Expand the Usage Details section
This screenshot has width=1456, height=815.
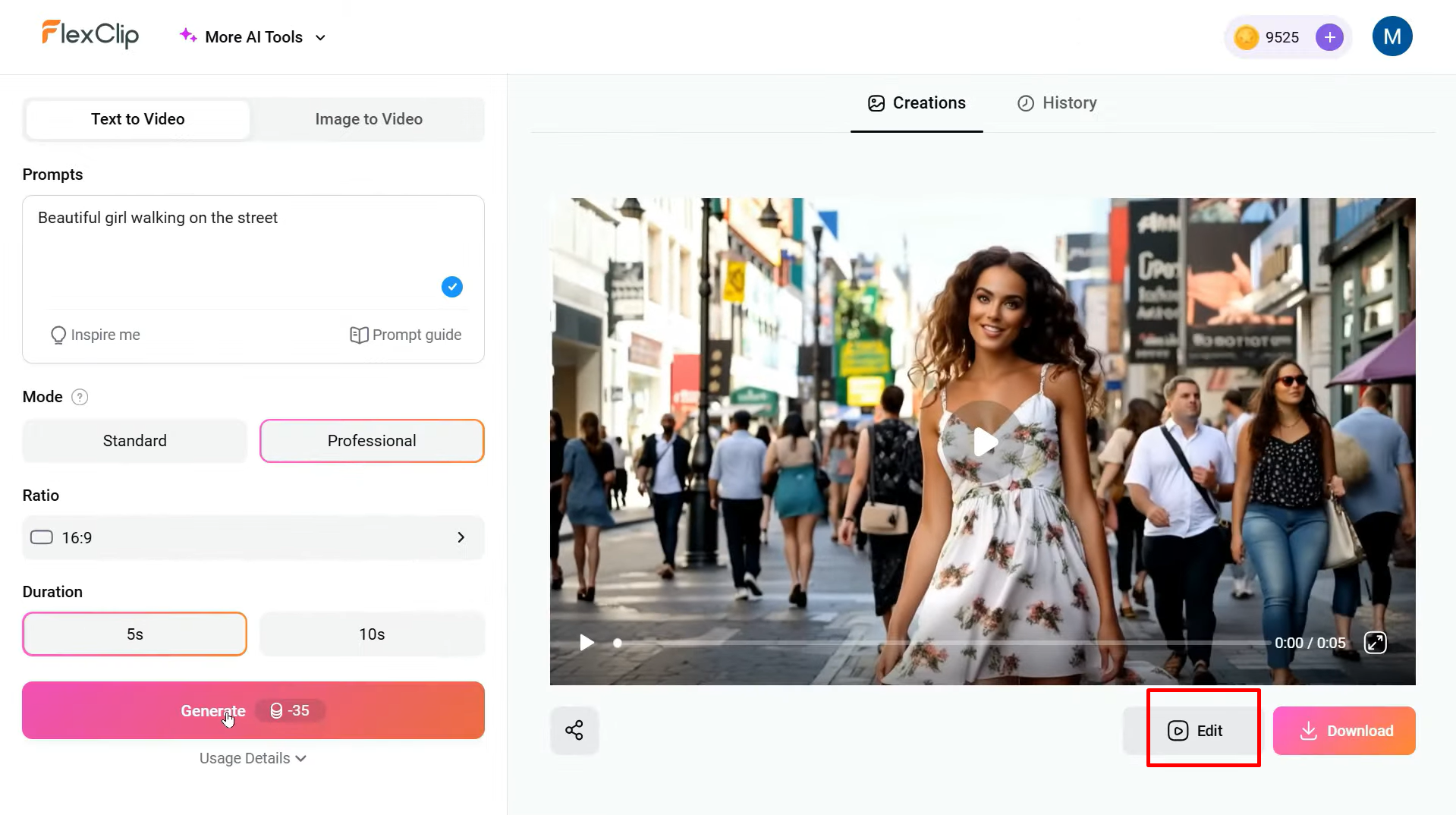(253, 757)
